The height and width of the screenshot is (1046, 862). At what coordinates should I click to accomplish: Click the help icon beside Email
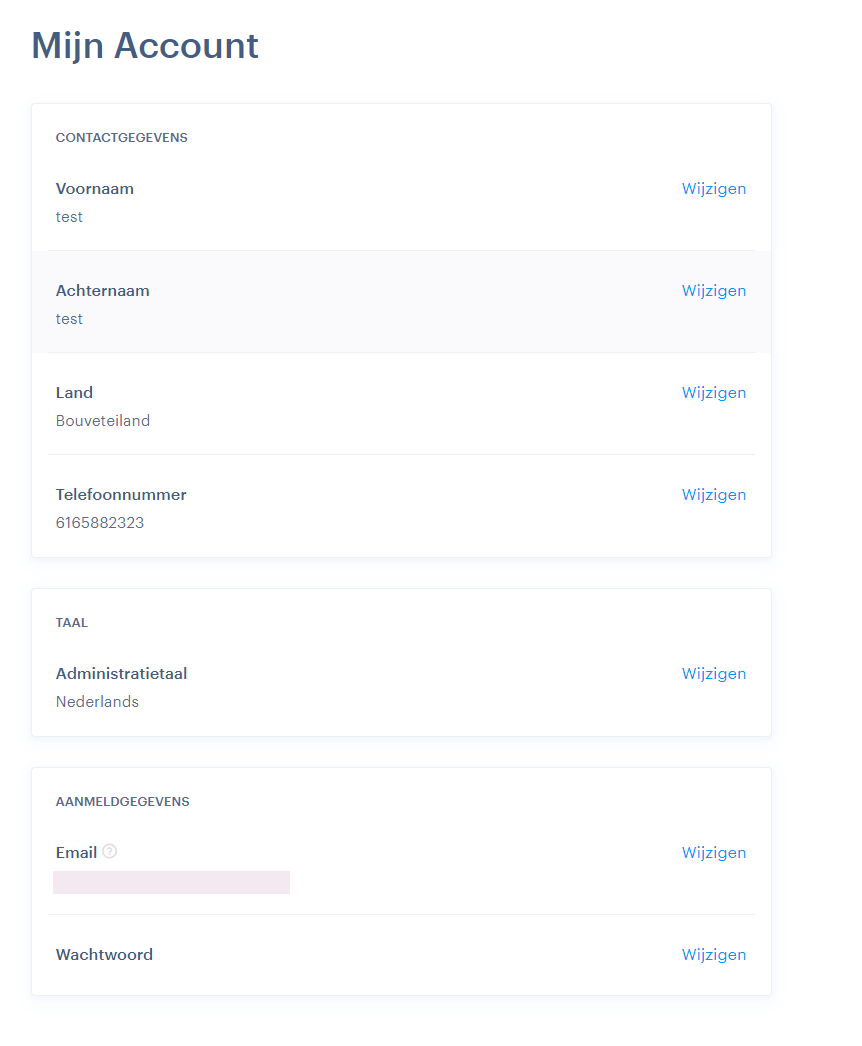pyautogui.click(x=109, y=851)
